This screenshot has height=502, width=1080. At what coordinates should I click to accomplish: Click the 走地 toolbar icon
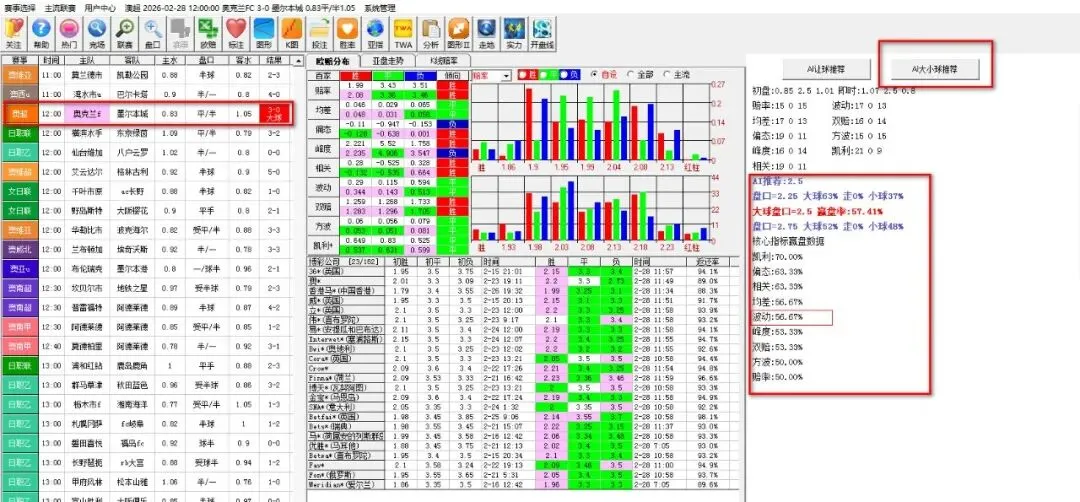pos(486,33)
